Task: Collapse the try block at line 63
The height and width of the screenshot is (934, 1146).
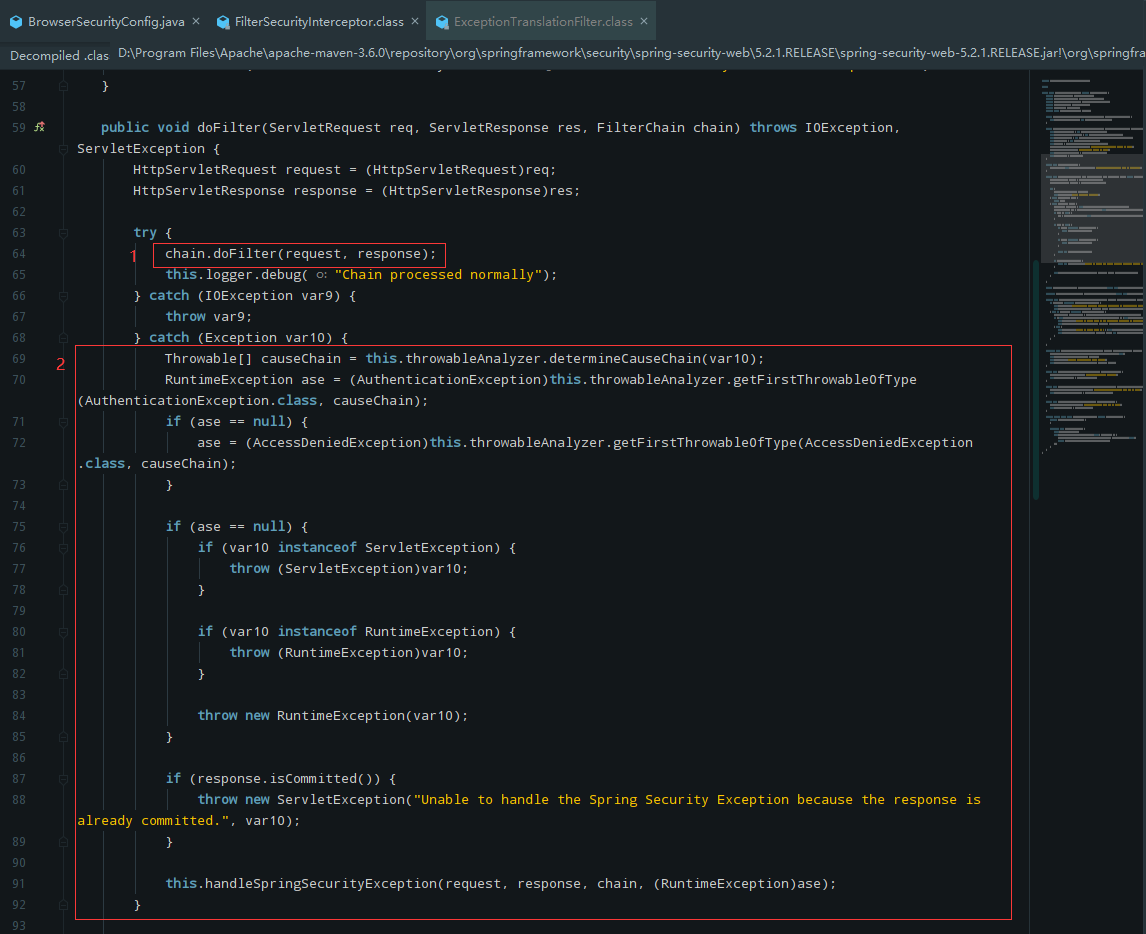Action: tap(62, 232)
